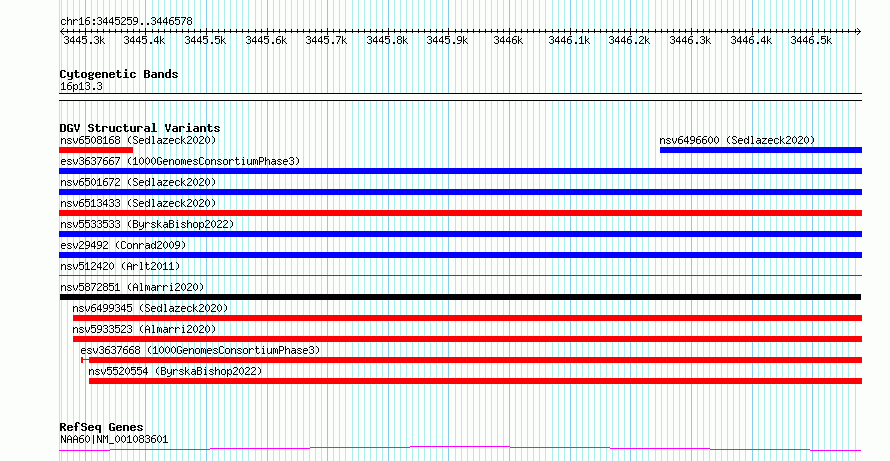Click the blue nsv6501672 variant bar
The height and width of the screenshot is (461, 890).
[x=460, y=192]
